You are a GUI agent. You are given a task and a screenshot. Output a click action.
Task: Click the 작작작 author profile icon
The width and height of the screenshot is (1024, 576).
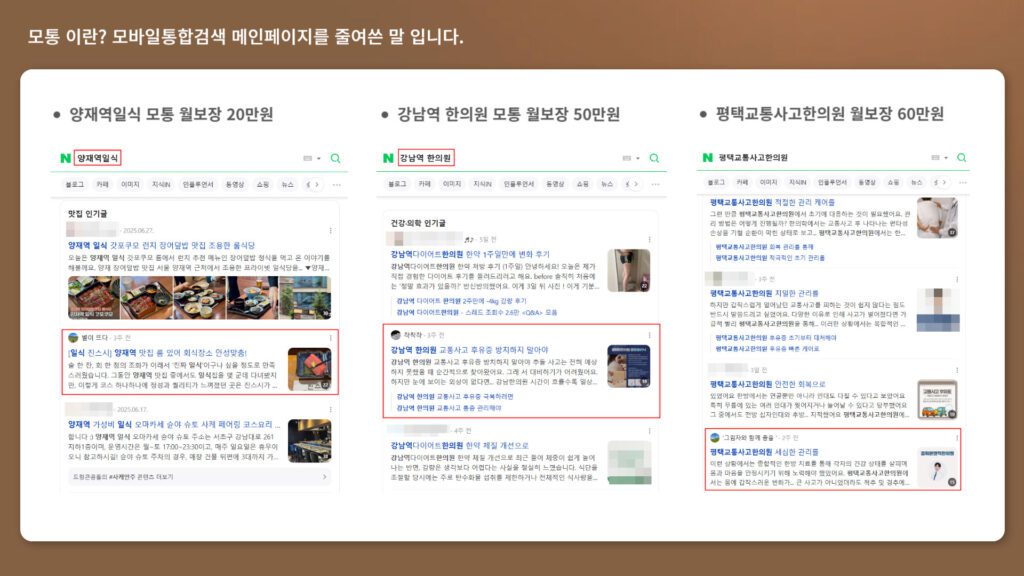point(396,335)
